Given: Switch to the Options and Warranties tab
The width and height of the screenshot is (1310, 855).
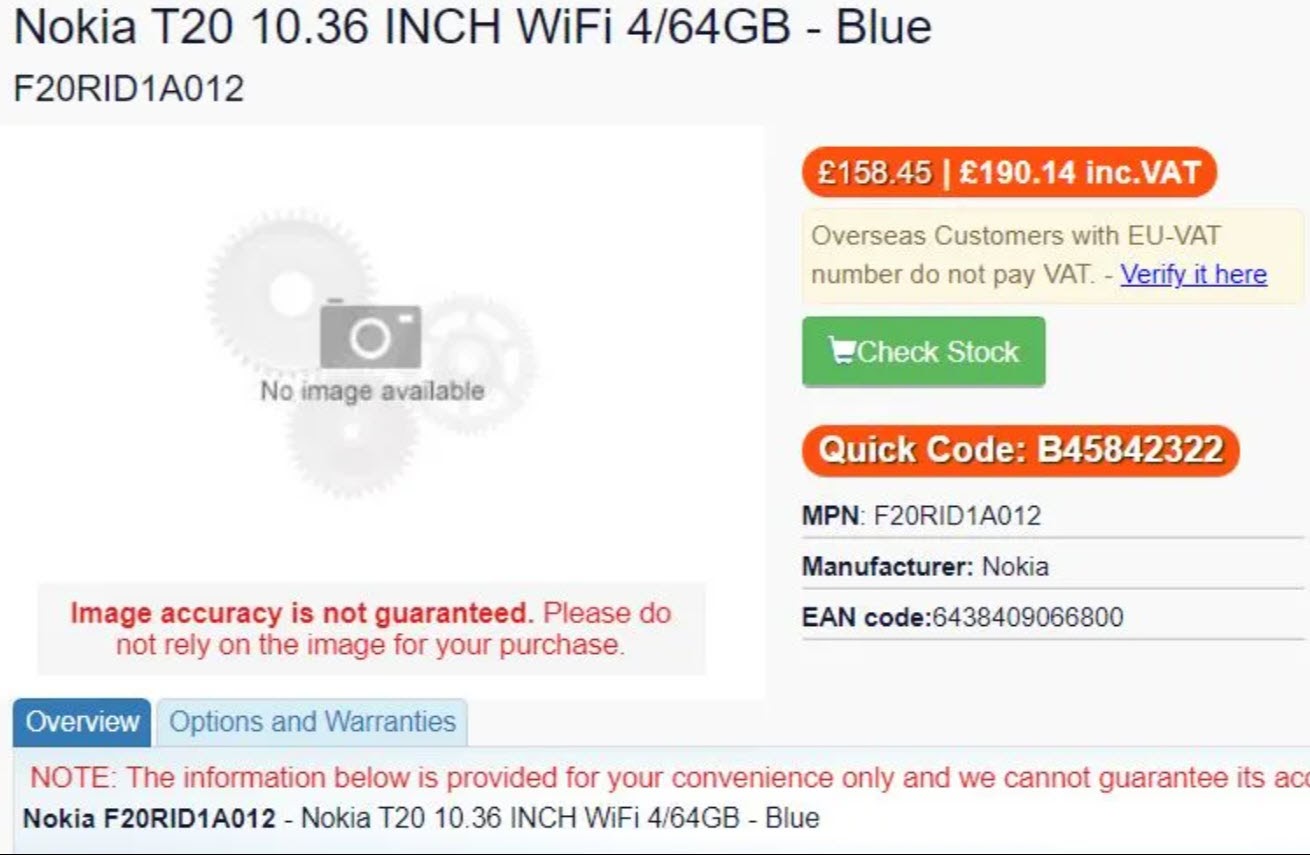Looking at the screenshot, I should coord(312,722).
